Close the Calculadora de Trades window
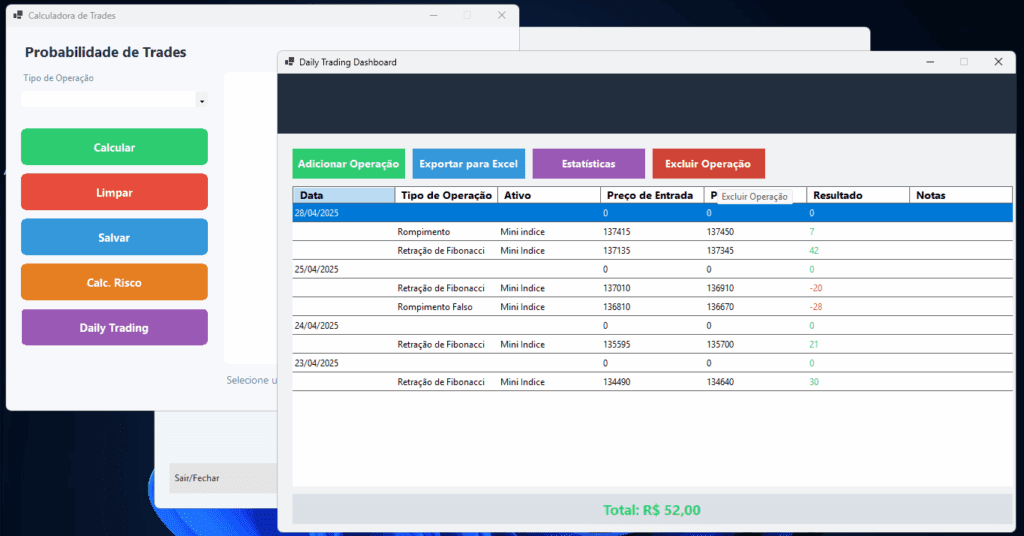The height and width of the screenshot is (536, 1024). (502, 15)
